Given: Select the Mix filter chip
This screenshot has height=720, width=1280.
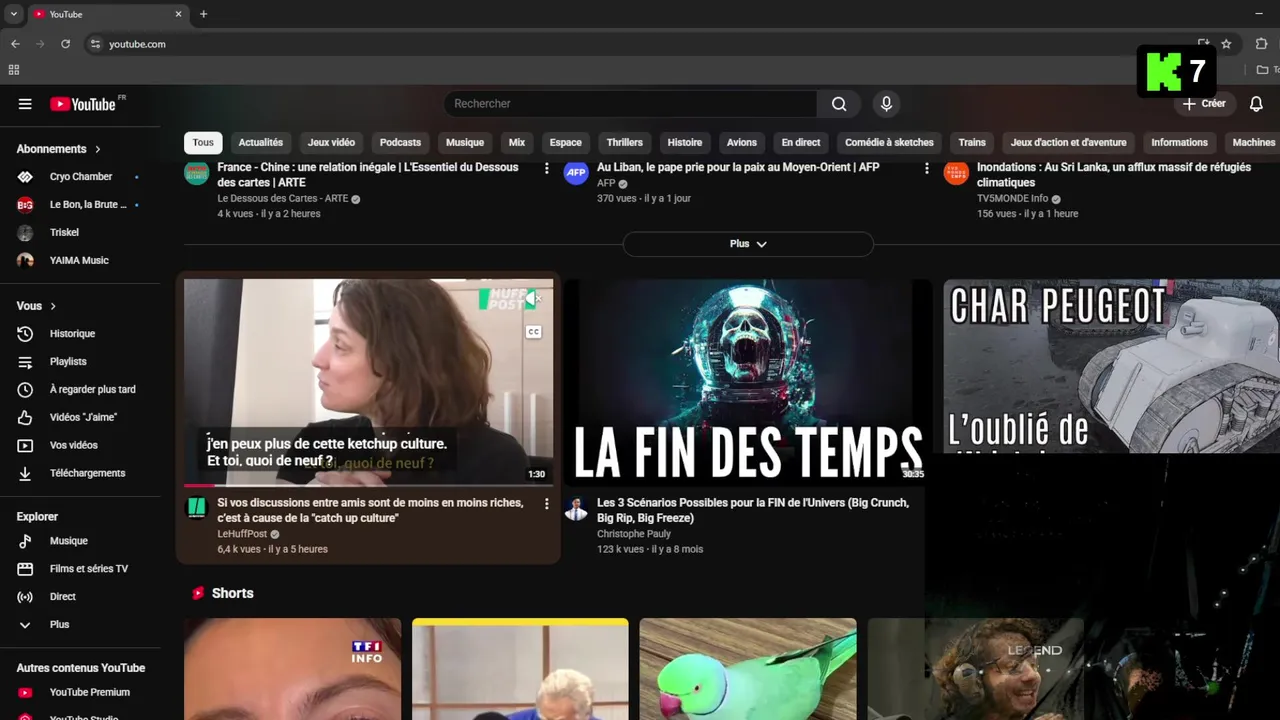Looking at the screenshot, I should (x=517, y=142).
